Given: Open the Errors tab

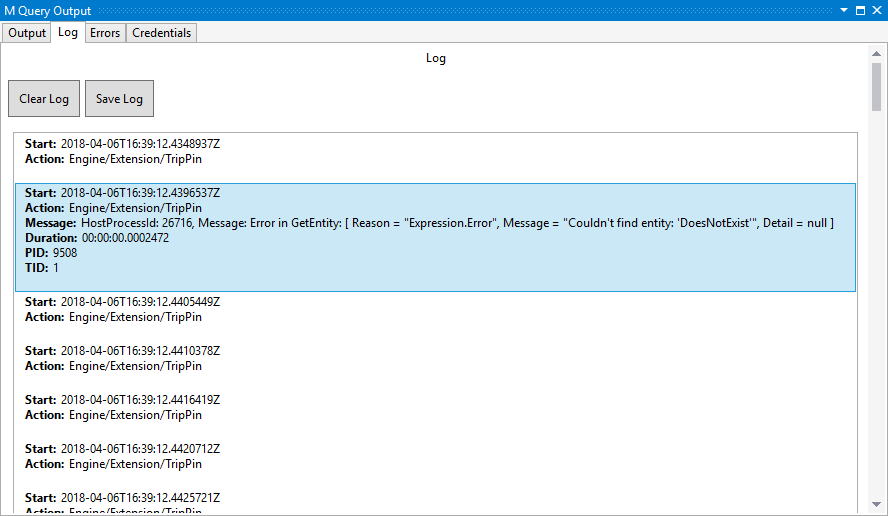Looking at the screenshot, I should tap(105, 33).
